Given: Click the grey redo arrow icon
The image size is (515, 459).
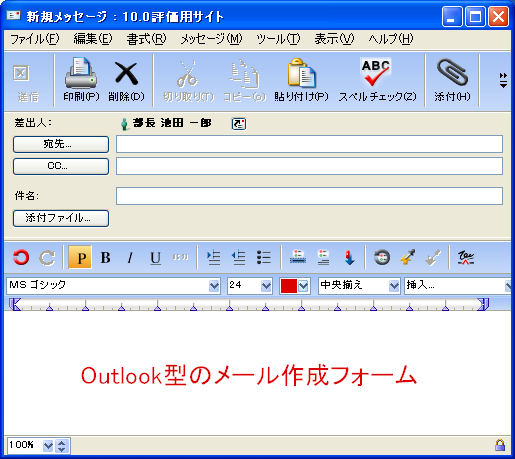Looking at the screenshot, I should (x=47, y=257).
